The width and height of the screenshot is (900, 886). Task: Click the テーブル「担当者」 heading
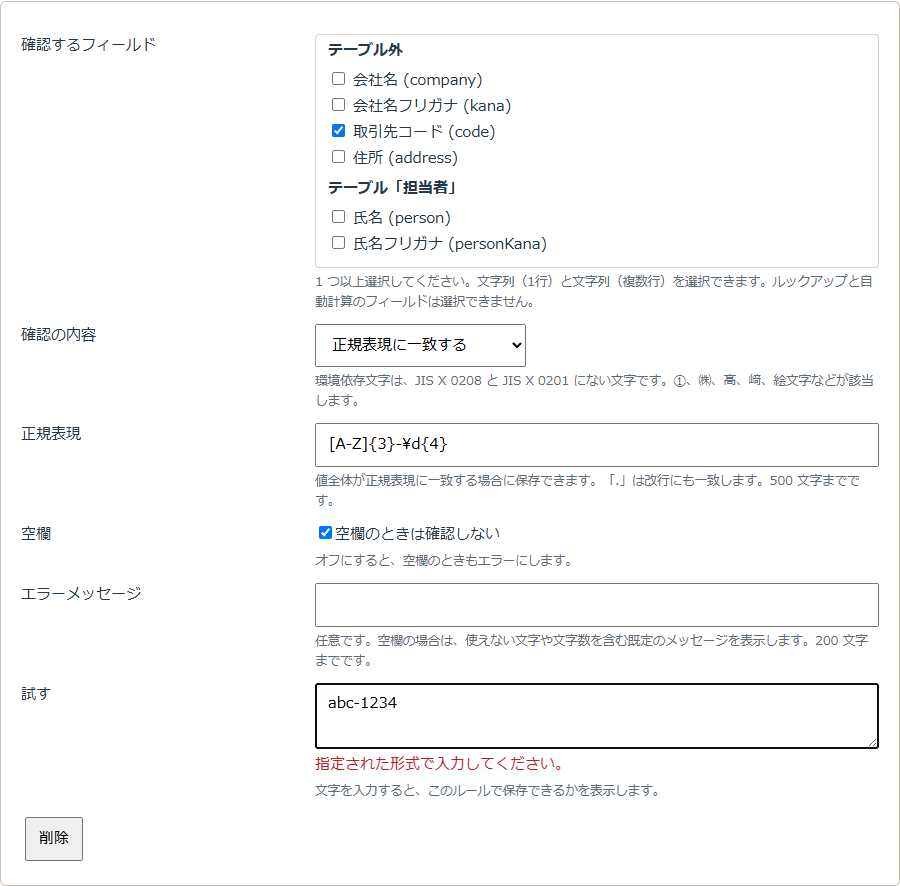click(x=391, y=188)
